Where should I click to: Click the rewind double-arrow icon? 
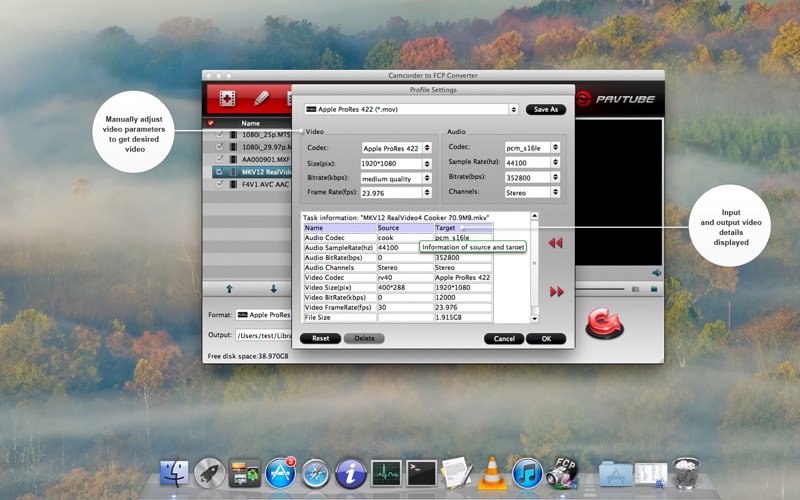click(556, 243)
